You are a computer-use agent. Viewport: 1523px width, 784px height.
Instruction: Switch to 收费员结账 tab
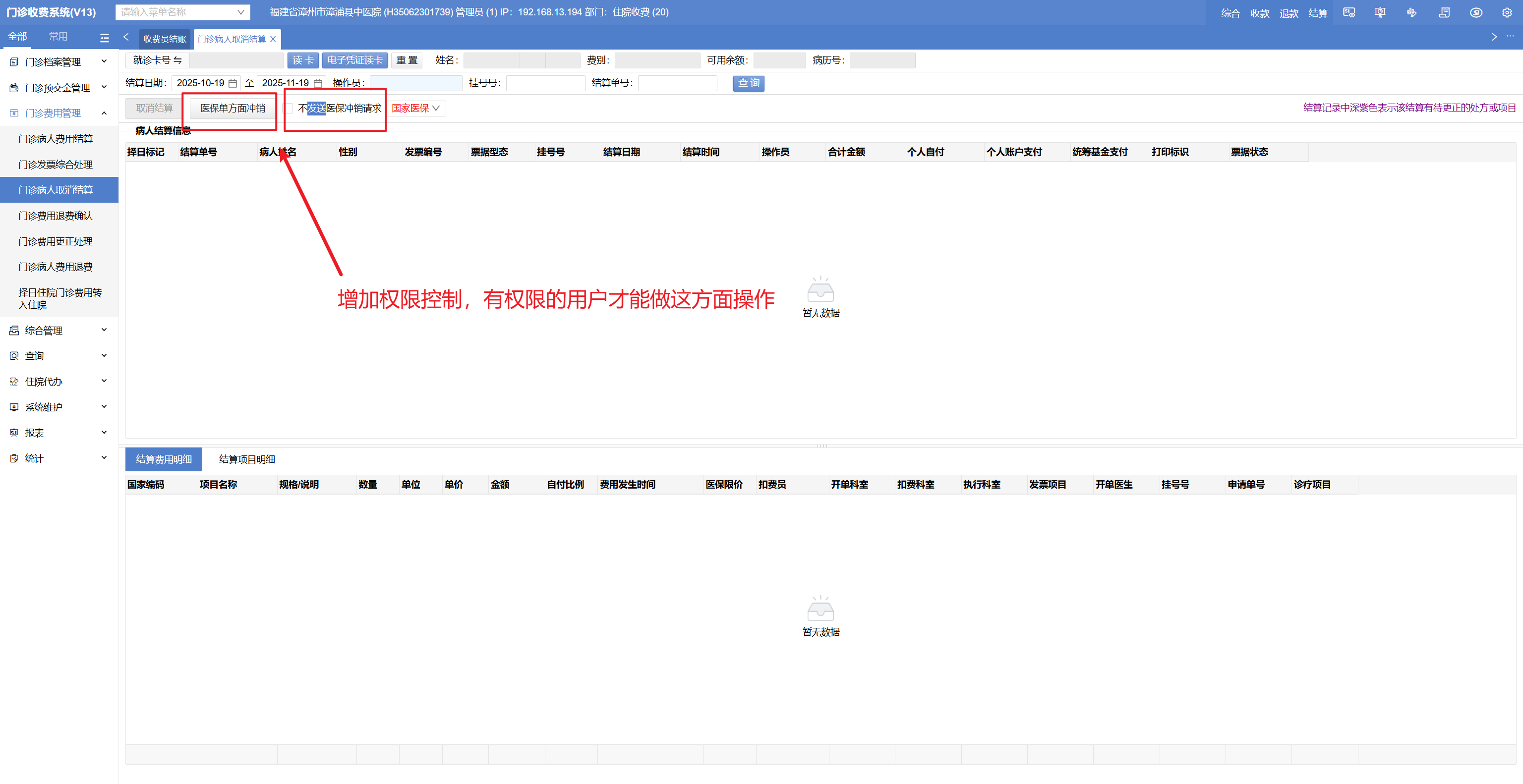pyautogui.click(x=165, y=39)
